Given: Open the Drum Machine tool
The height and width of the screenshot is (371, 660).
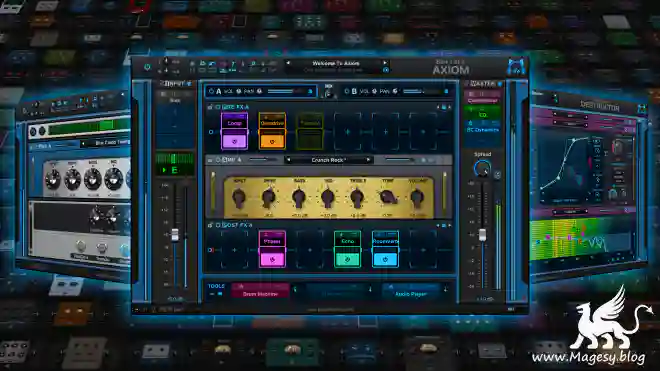Looking at the screenshot, I should tap(260, 290).
